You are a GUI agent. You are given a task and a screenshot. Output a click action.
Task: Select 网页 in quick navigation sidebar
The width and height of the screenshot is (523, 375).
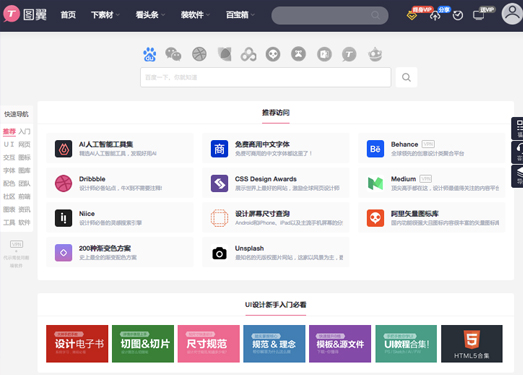tap(24, 144)
